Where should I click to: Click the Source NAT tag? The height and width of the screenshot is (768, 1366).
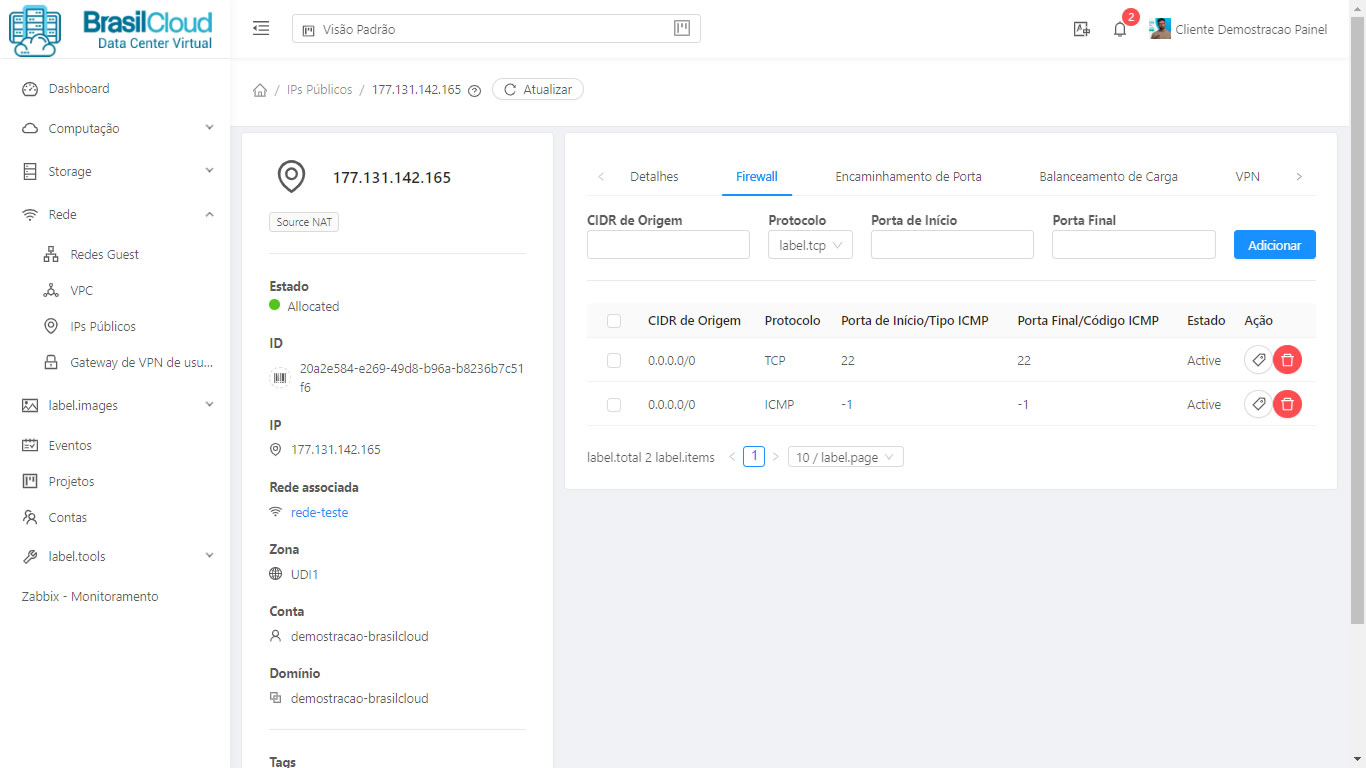[x=304, y=222]
